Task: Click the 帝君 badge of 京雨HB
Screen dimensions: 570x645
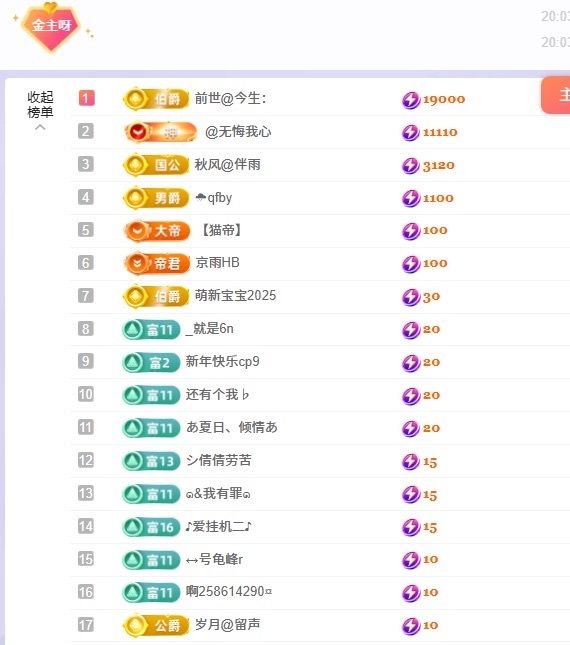Action: pyautogui.click(x=157, y=264)
